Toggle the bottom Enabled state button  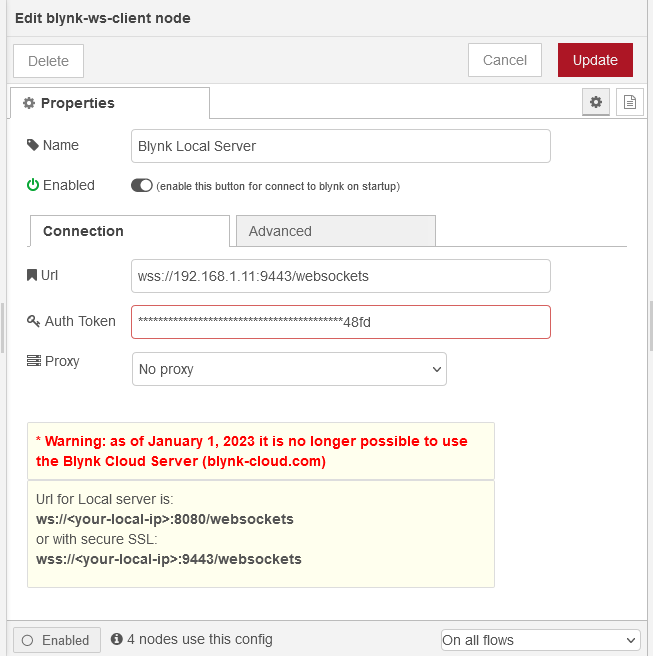tap(57, 640)
